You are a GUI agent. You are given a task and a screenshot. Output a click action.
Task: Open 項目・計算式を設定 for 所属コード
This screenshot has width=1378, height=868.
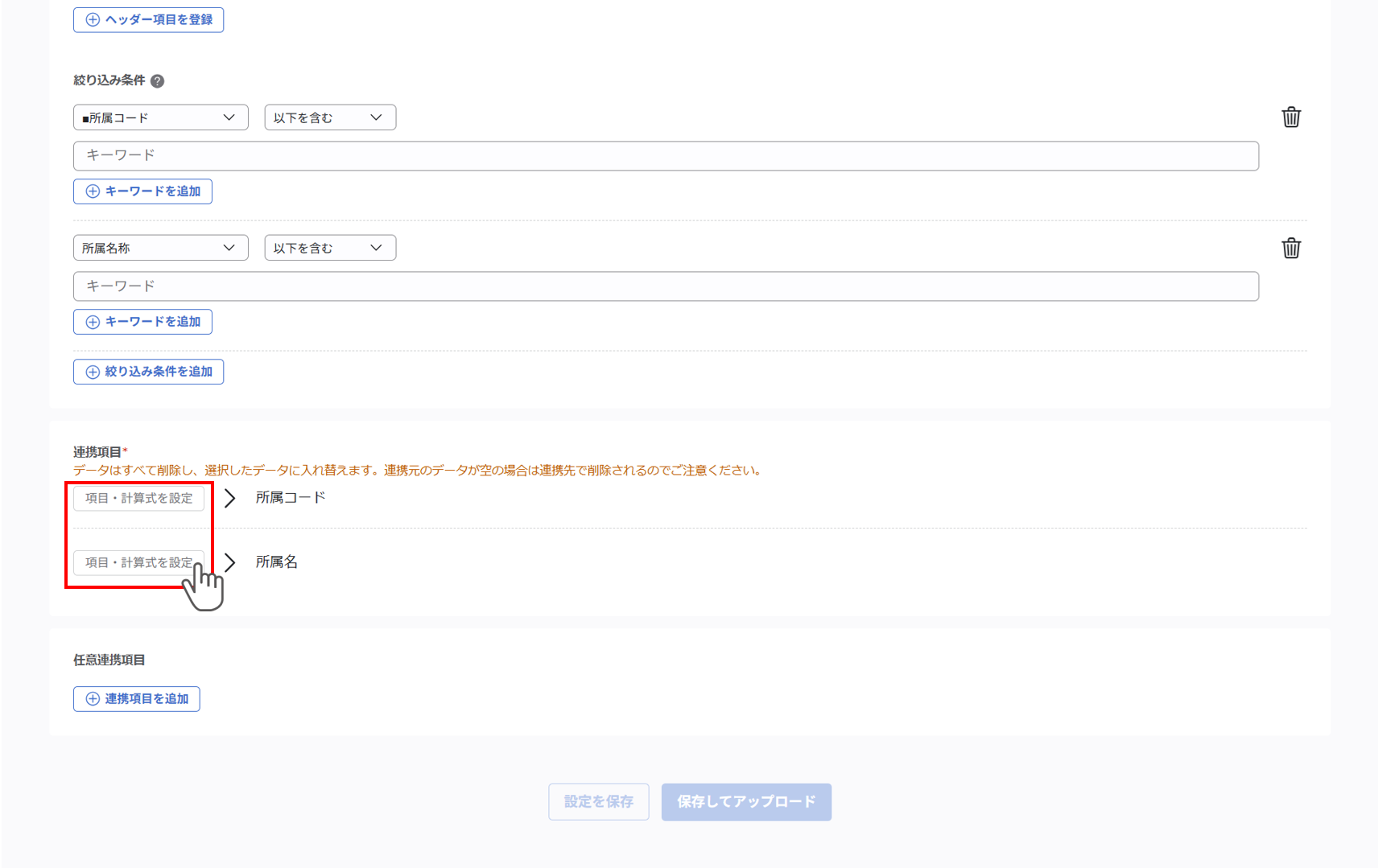pos(138,498)
